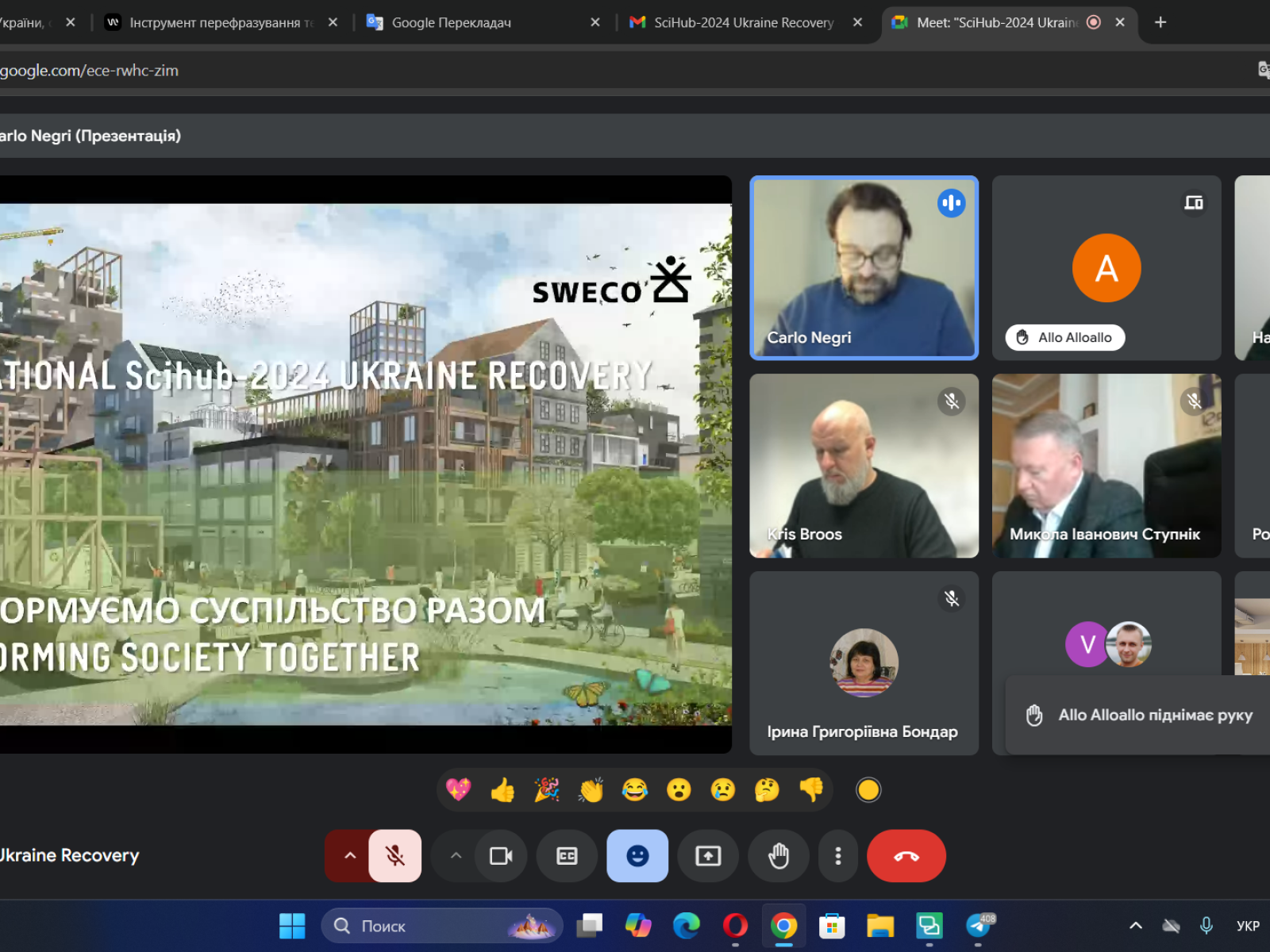Click Allo Alloallo raises hand notification
Viewport: 1270px width, 952px height.
[x=1138, y=715]
